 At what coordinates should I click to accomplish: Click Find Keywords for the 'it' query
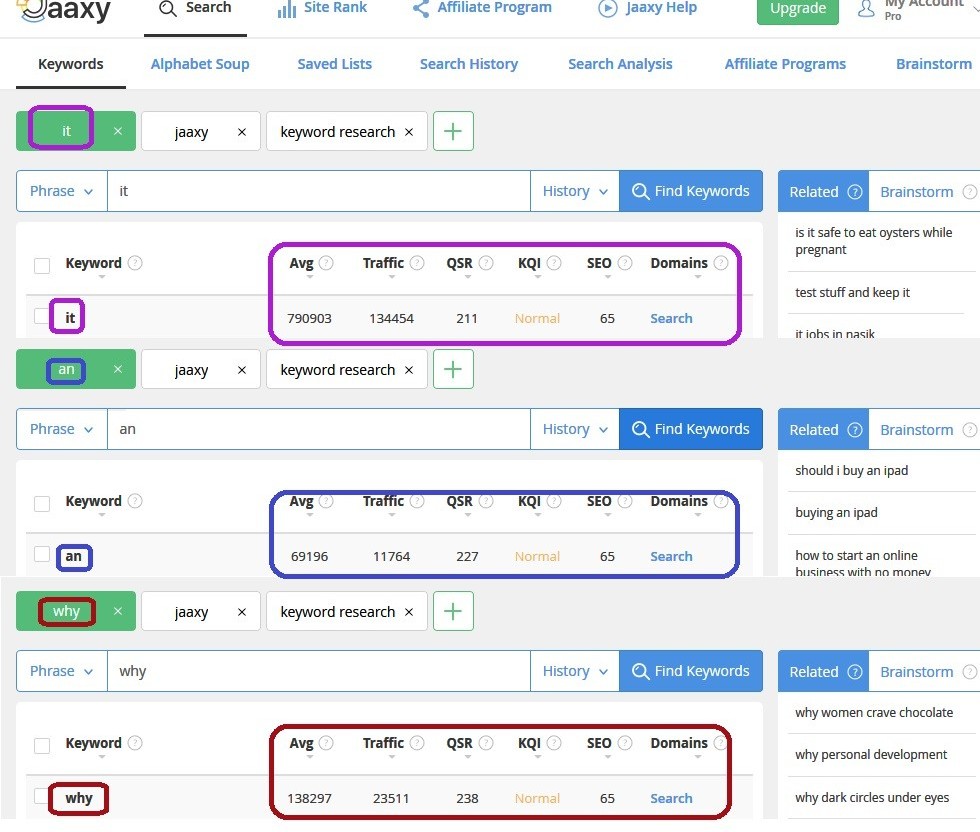coord(691,191)
